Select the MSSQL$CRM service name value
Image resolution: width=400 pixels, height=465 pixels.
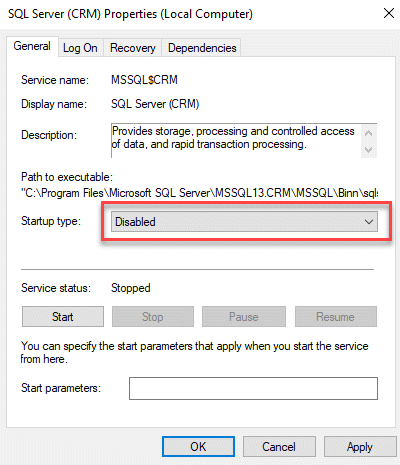click(144, 80)
